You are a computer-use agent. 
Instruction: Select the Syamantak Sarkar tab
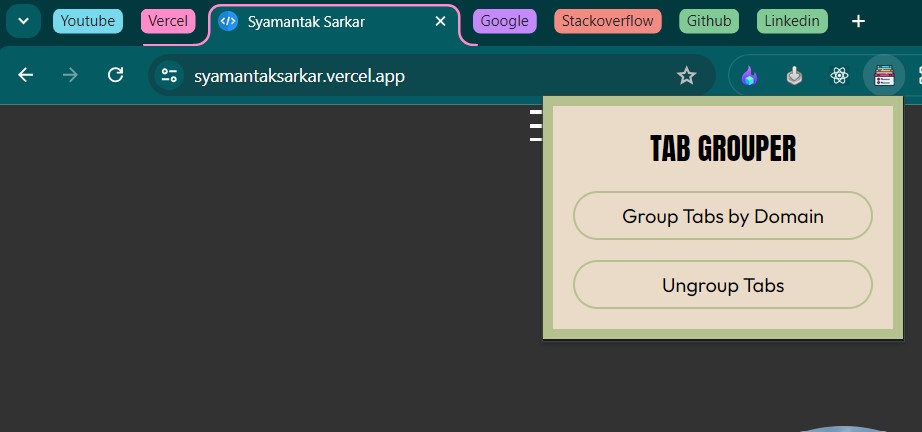click(333, 22)
